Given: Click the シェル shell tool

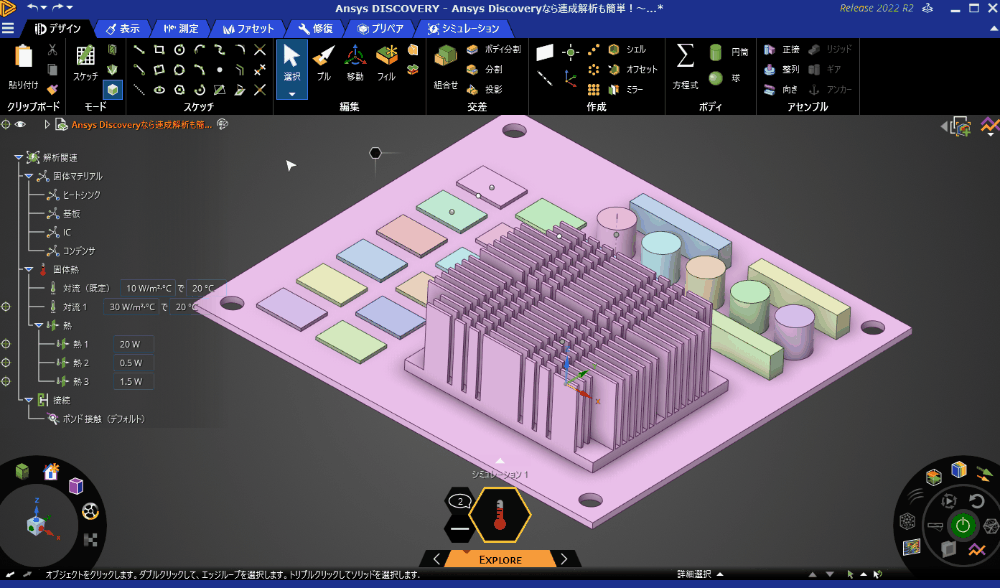Looking at the screenshot, I should point(628,49).
